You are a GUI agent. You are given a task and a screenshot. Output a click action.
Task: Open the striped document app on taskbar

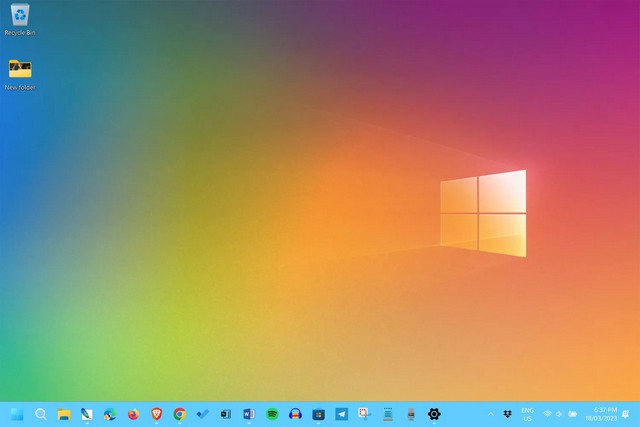[388, 414]
